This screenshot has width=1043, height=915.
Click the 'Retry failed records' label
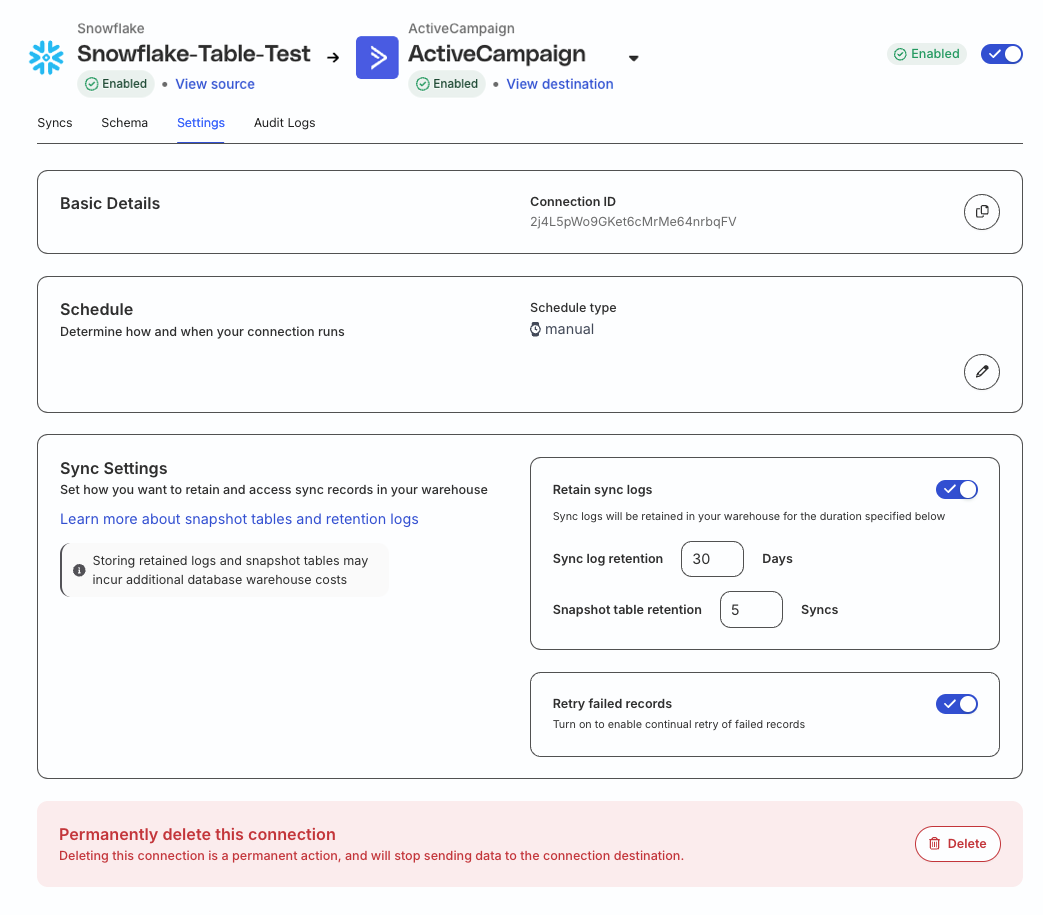click(613, 704)
